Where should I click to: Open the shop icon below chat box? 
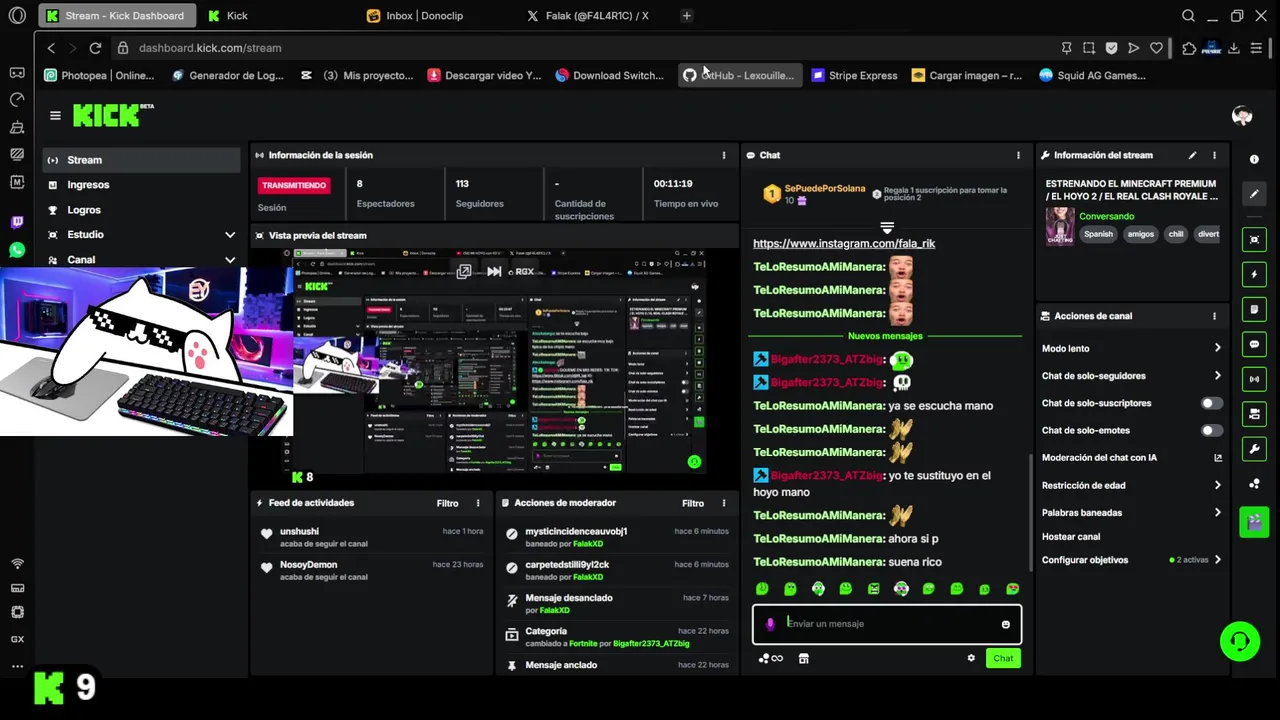pyautogui.click(x=803, y=658)
